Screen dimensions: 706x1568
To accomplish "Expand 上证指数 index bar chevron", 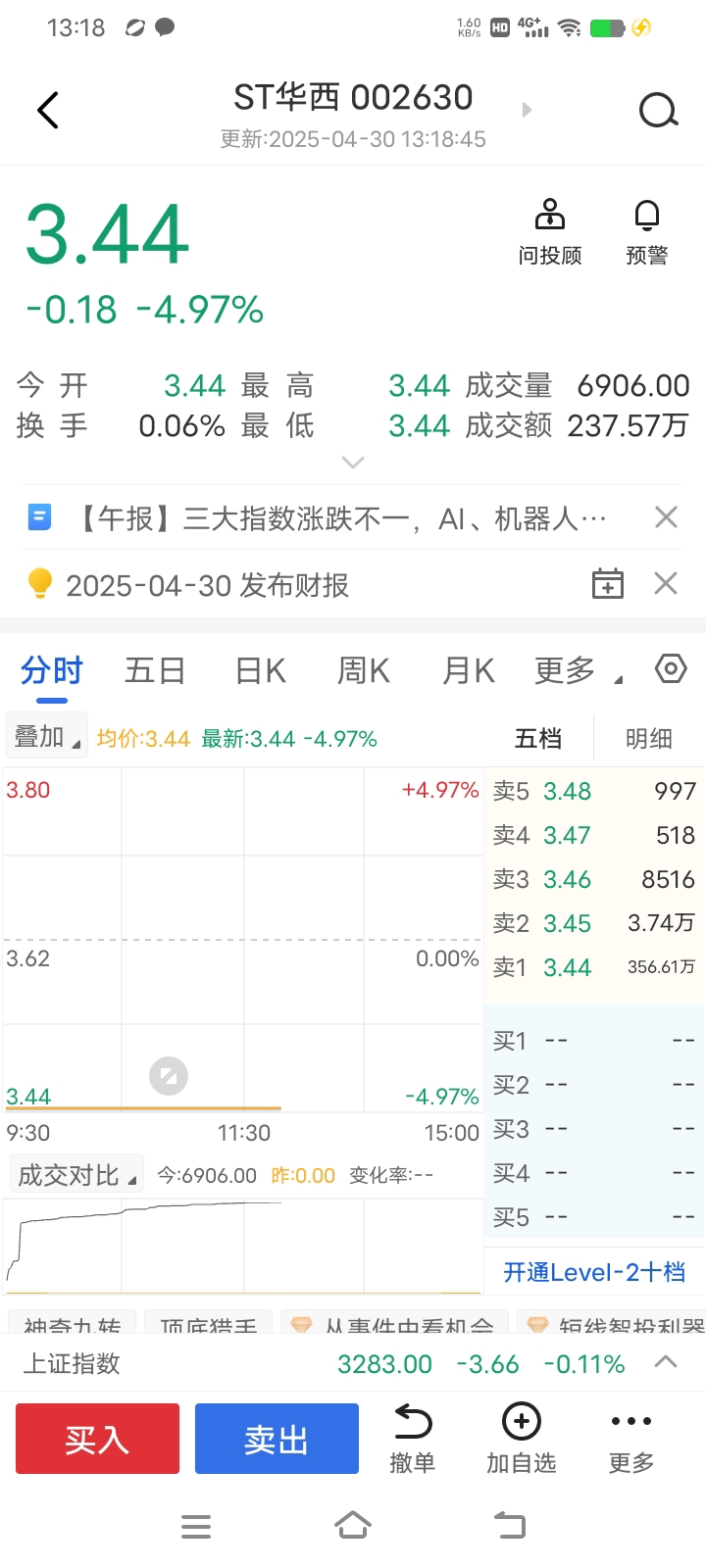I will [x=666, y=1362].
